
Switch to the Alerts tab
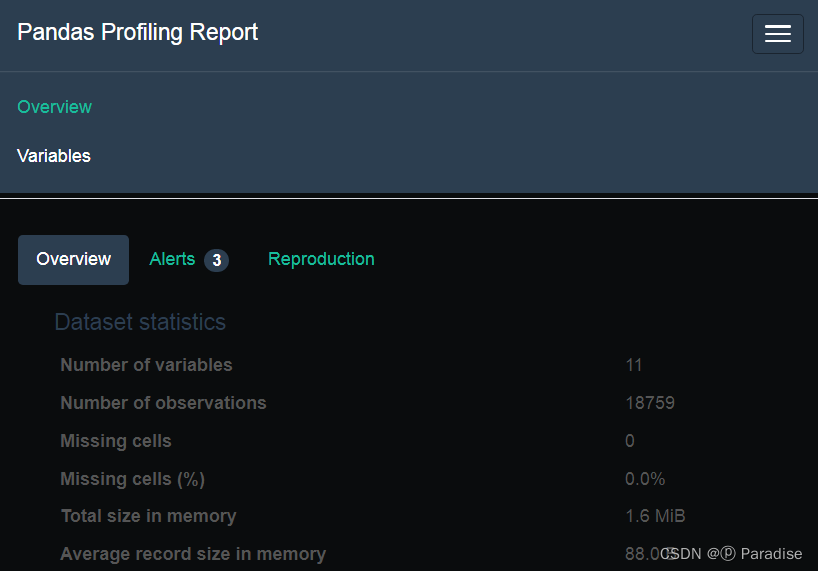point(189,260)
